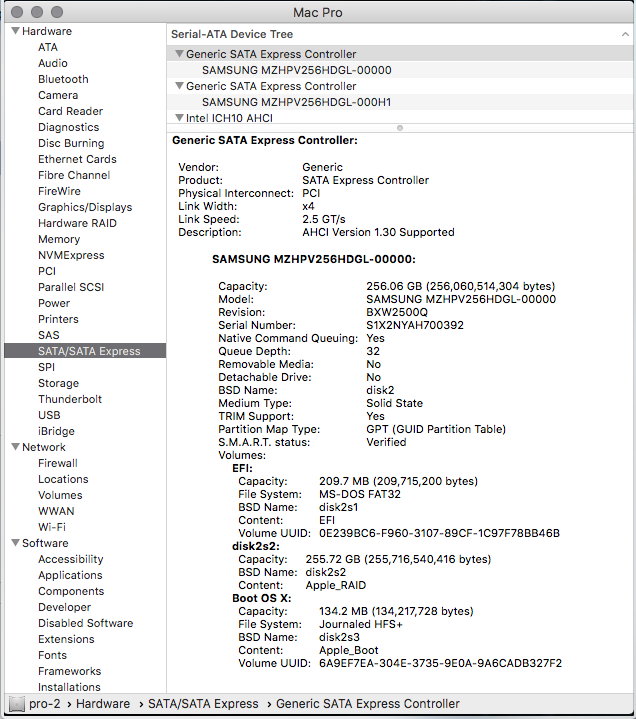Select Extensions under Software
This screenshot has height=719, width=636.
(x=66, y=639)
